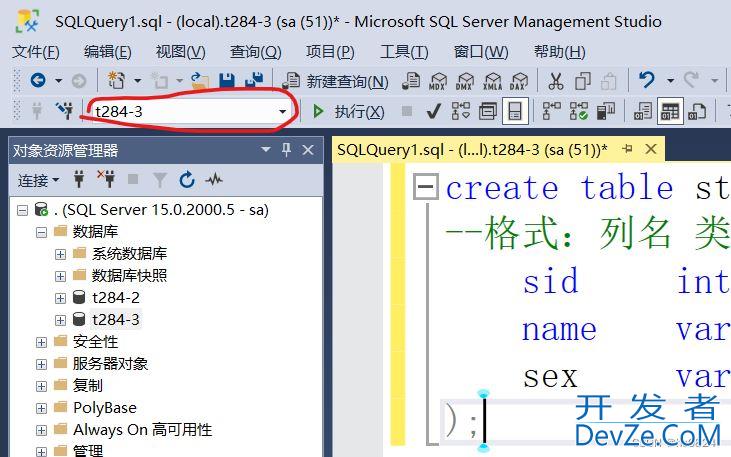This screenshot has width=731, height=457.
Task: Select the PolyBase tree item
Action: click(104, 408)
